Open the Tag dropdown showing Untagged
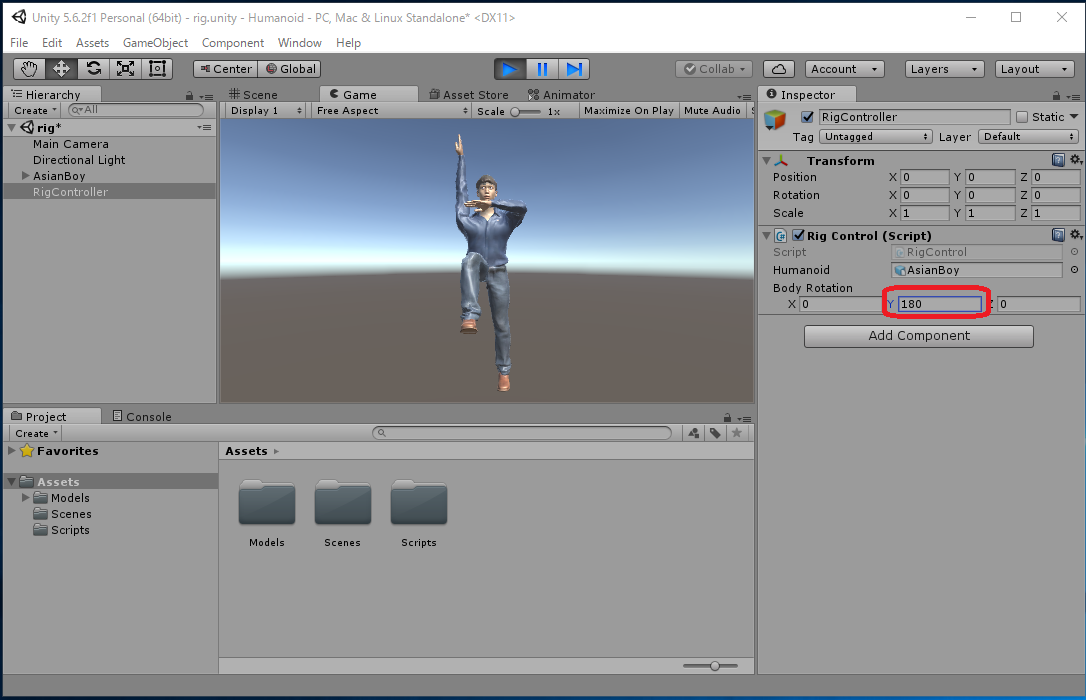This screenshot has width=1086, height=700. tap(876, 137)
